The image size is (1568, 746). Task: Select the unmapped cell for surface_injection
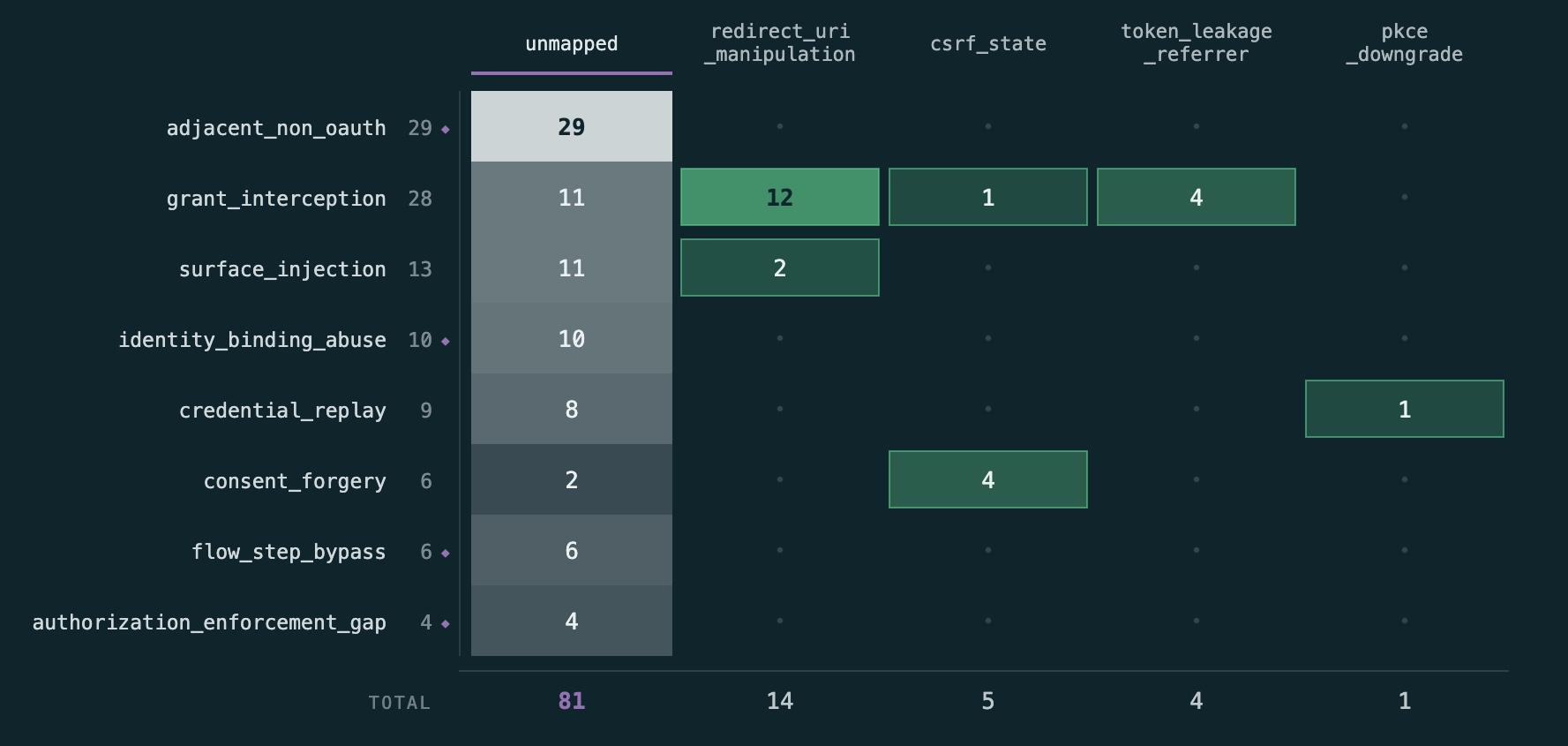click(572, 268)
